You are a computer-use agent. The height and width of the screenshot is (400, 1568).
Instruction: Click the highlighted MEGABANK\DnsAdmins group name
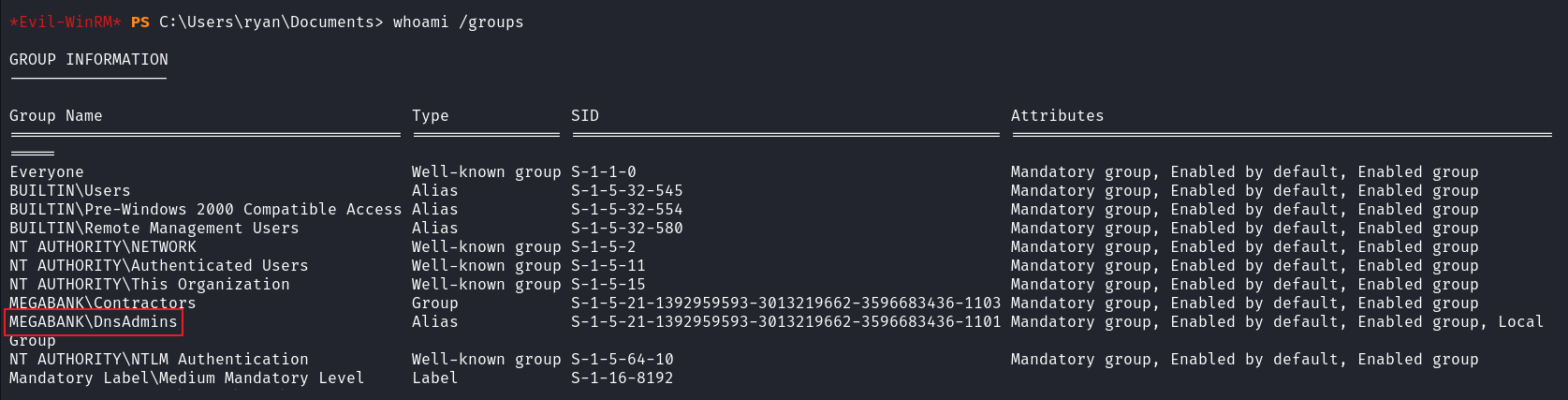(x=94, y=322)
